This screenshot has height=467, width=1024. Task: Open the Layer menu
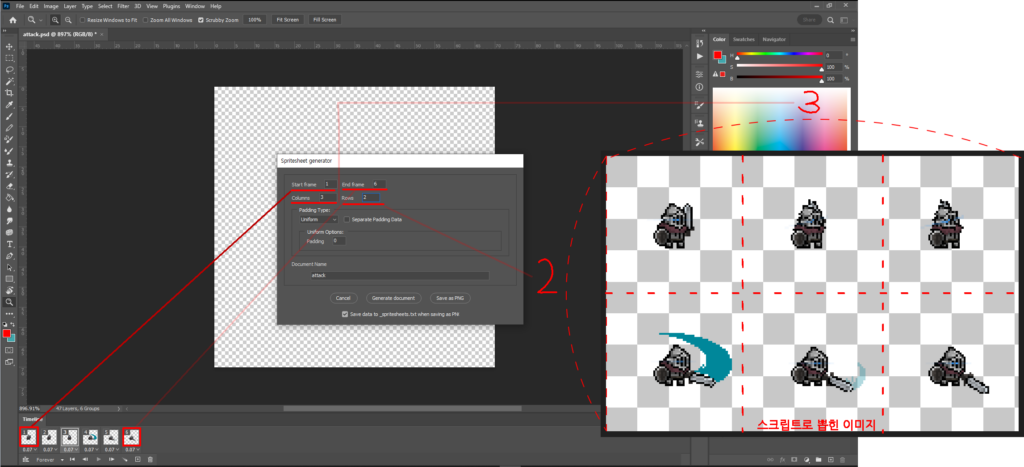tap(70, 6)
